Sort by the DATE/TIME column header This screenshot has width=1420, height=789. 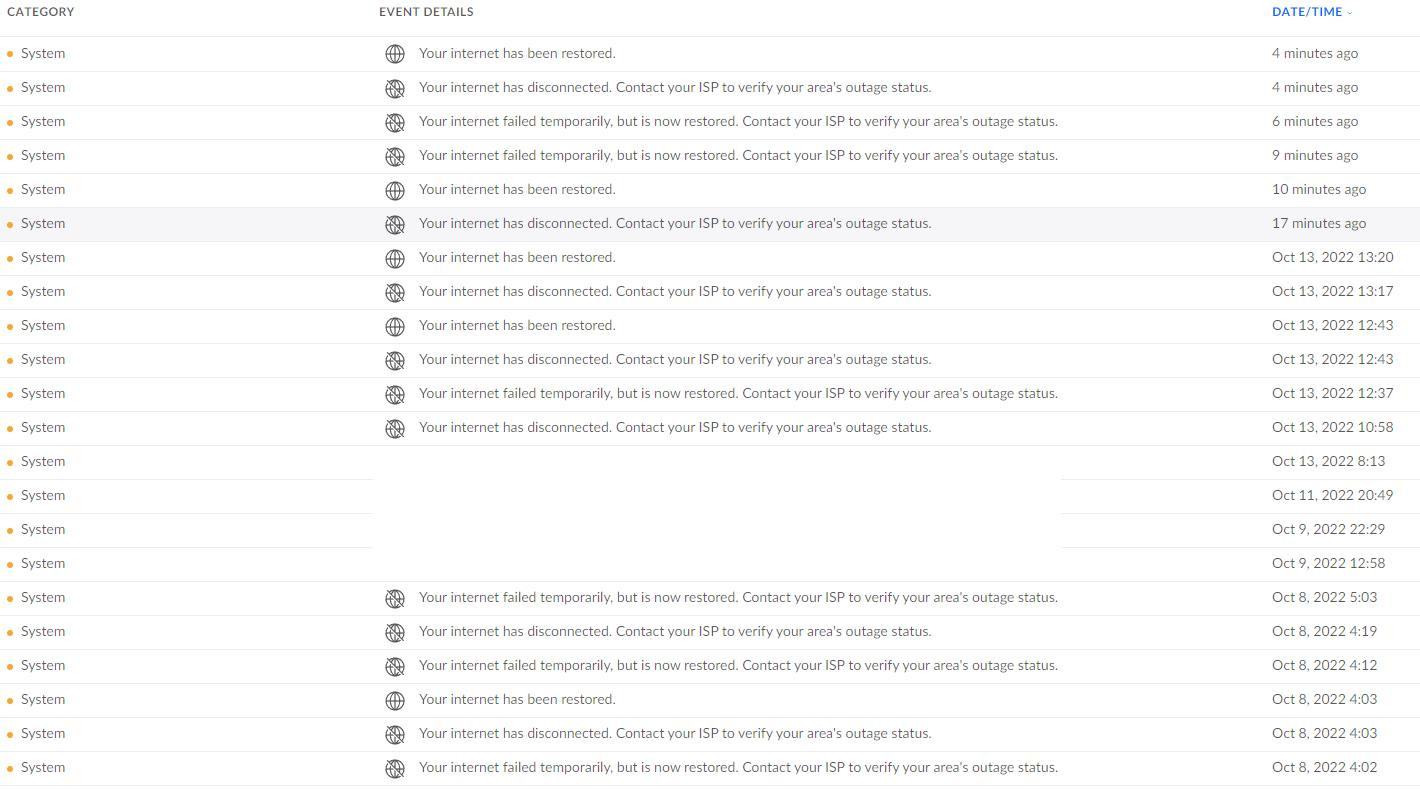pos(1307,12)
